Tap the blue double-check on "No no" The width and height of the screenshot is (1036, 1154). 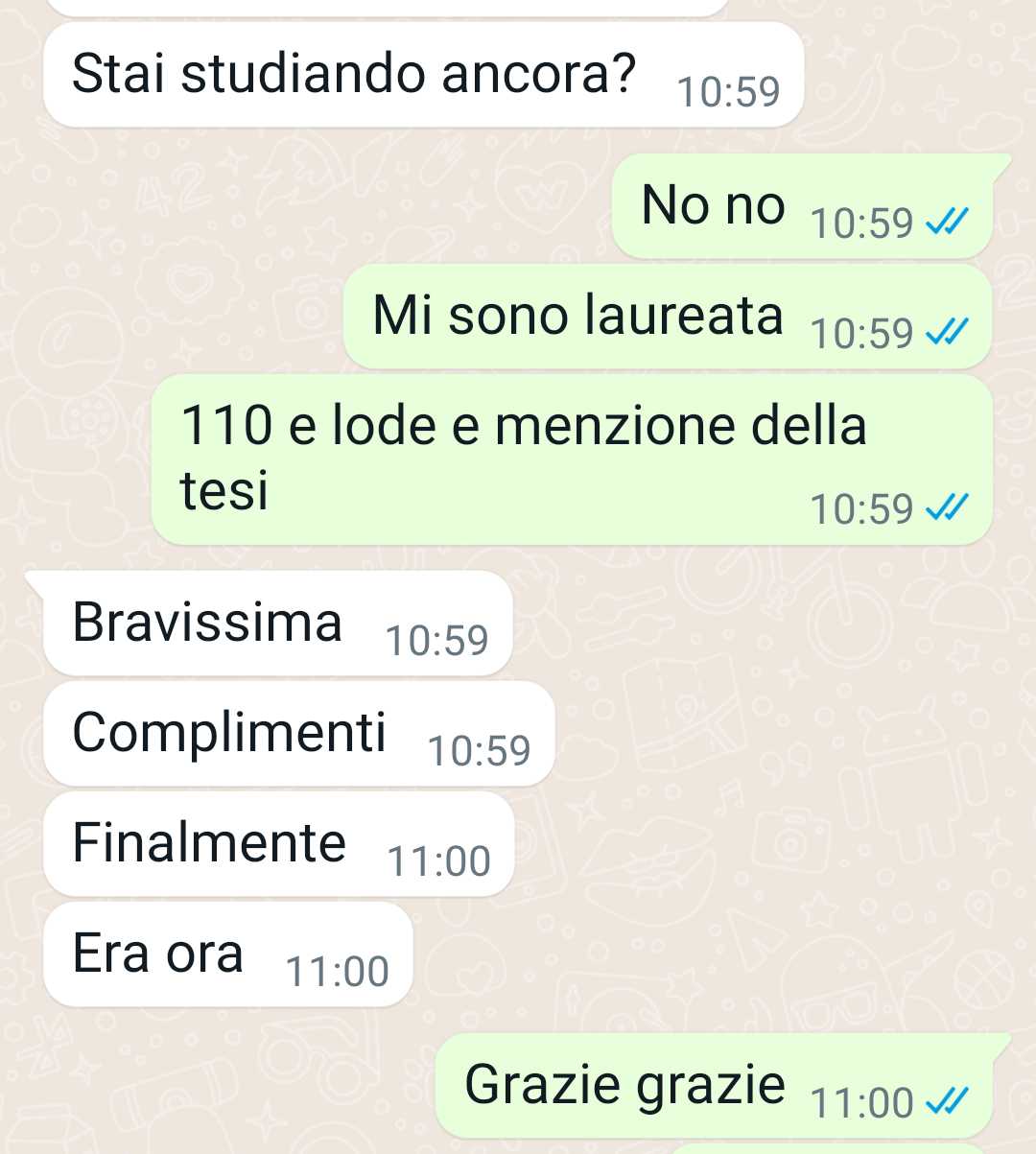coord(947,223)
